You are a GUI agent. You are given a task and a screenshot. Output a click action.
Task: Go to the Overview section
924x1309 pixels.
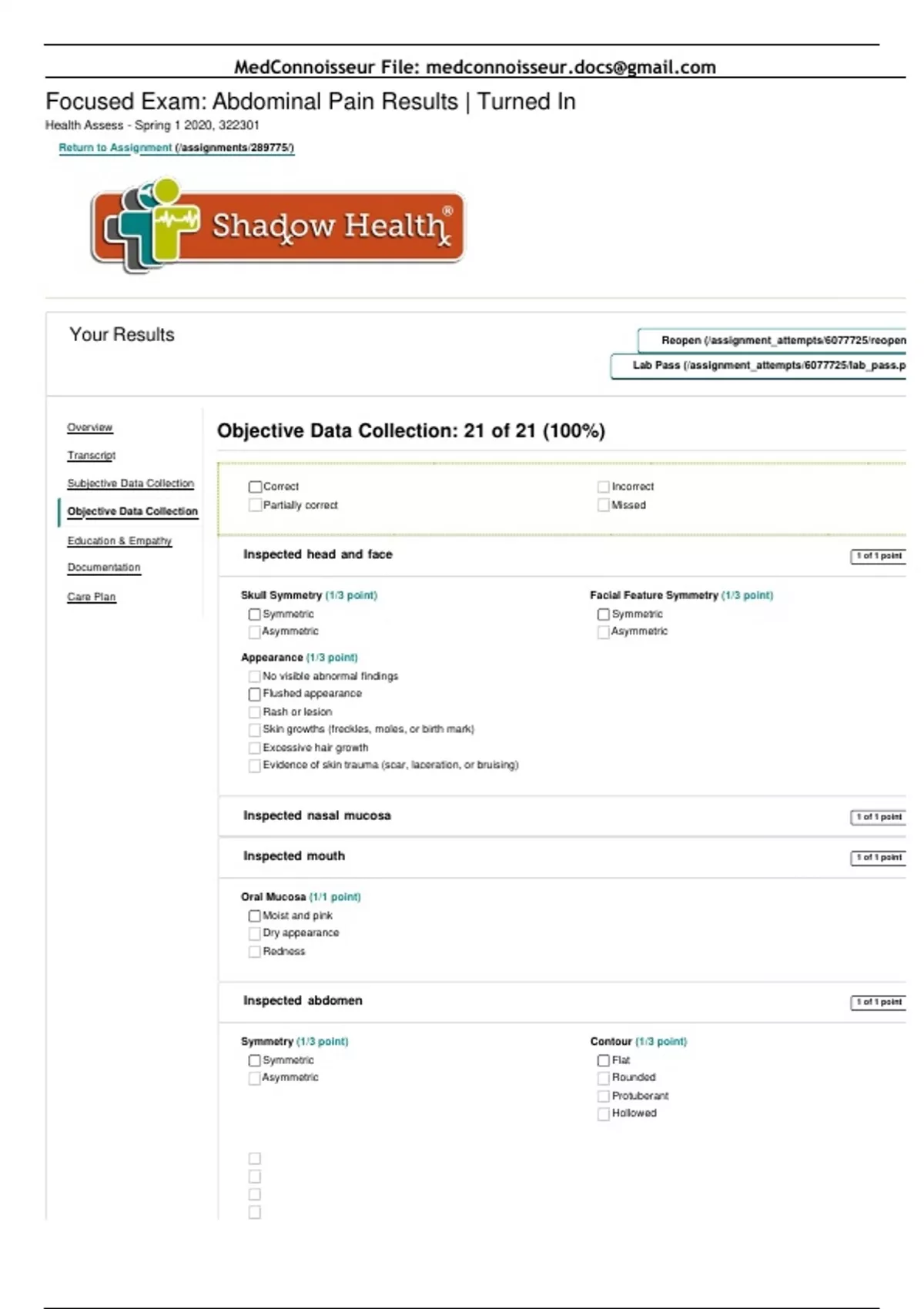tap(89, 427)
